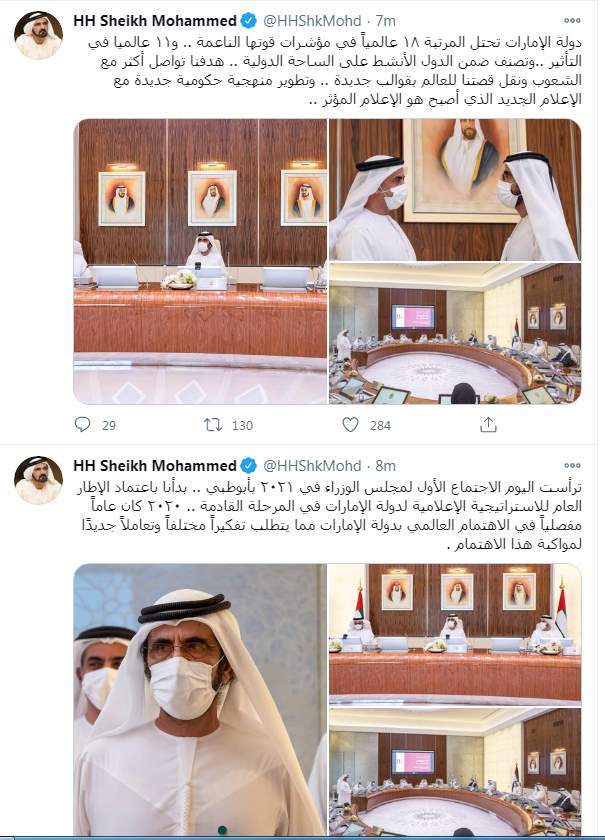Open profile avatar on the first tweet
Screen dimensions: 605x840
point(39,35)
